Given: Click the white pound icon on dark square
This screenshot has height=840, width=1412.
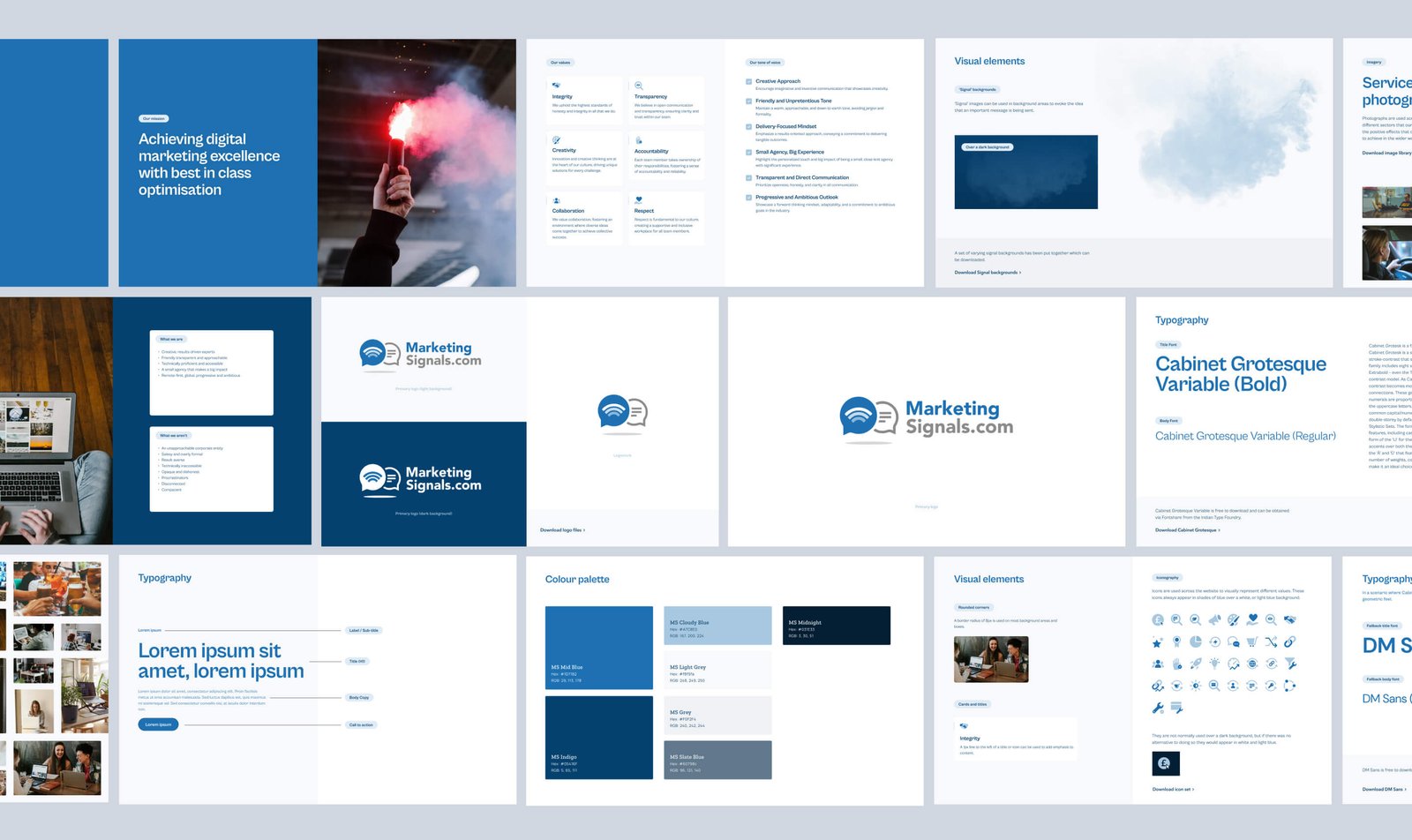Looking at the screenshot, I should pos(1165,763).
